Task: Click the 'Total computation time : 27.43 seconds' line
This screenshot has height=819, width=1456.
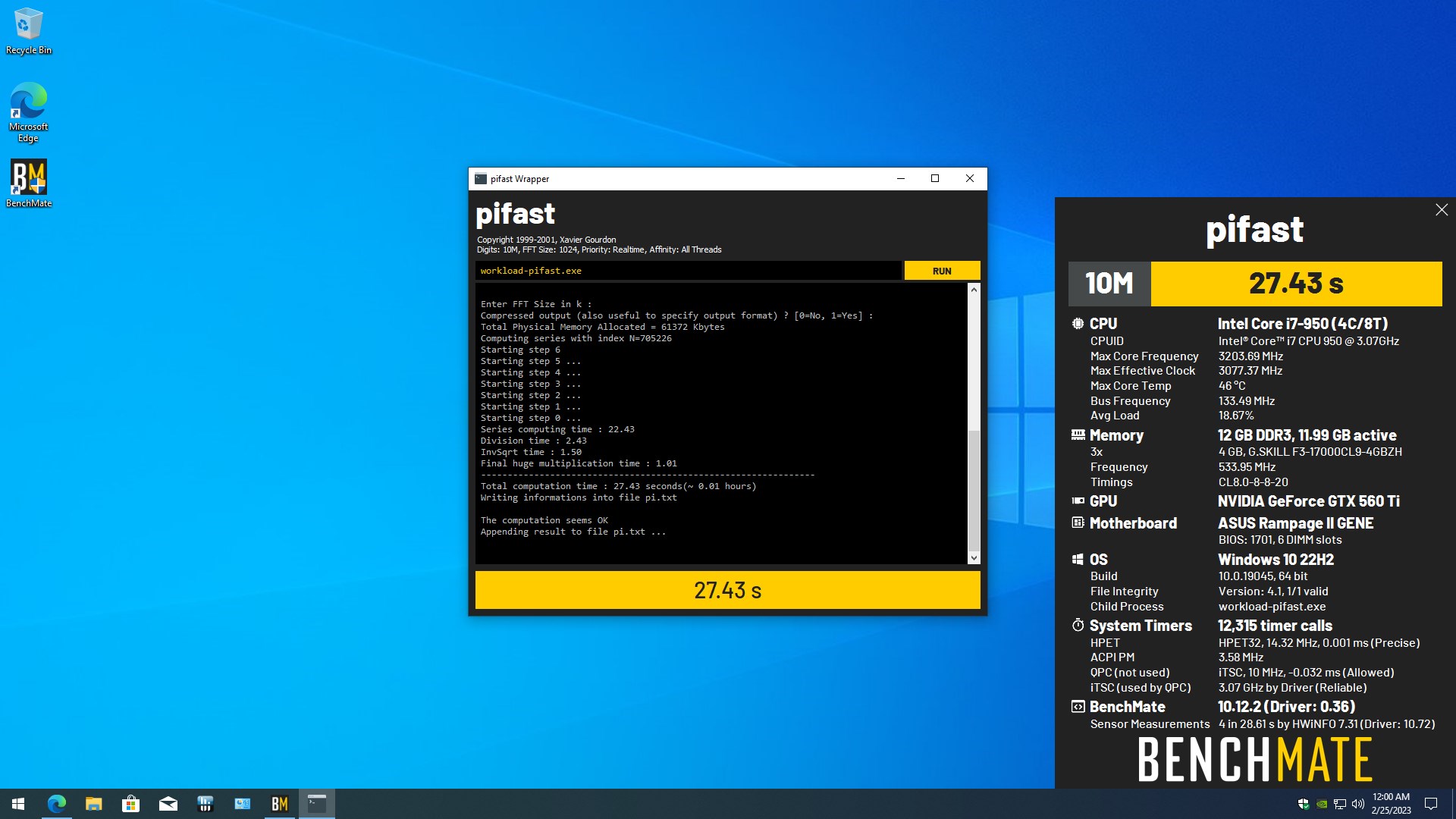Action: [x=618, y=486]
